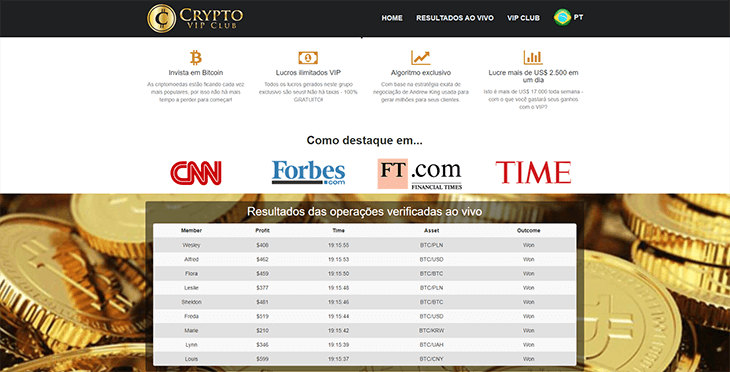Click the CNN logo
730x372 pixels.
coord(196,173)
